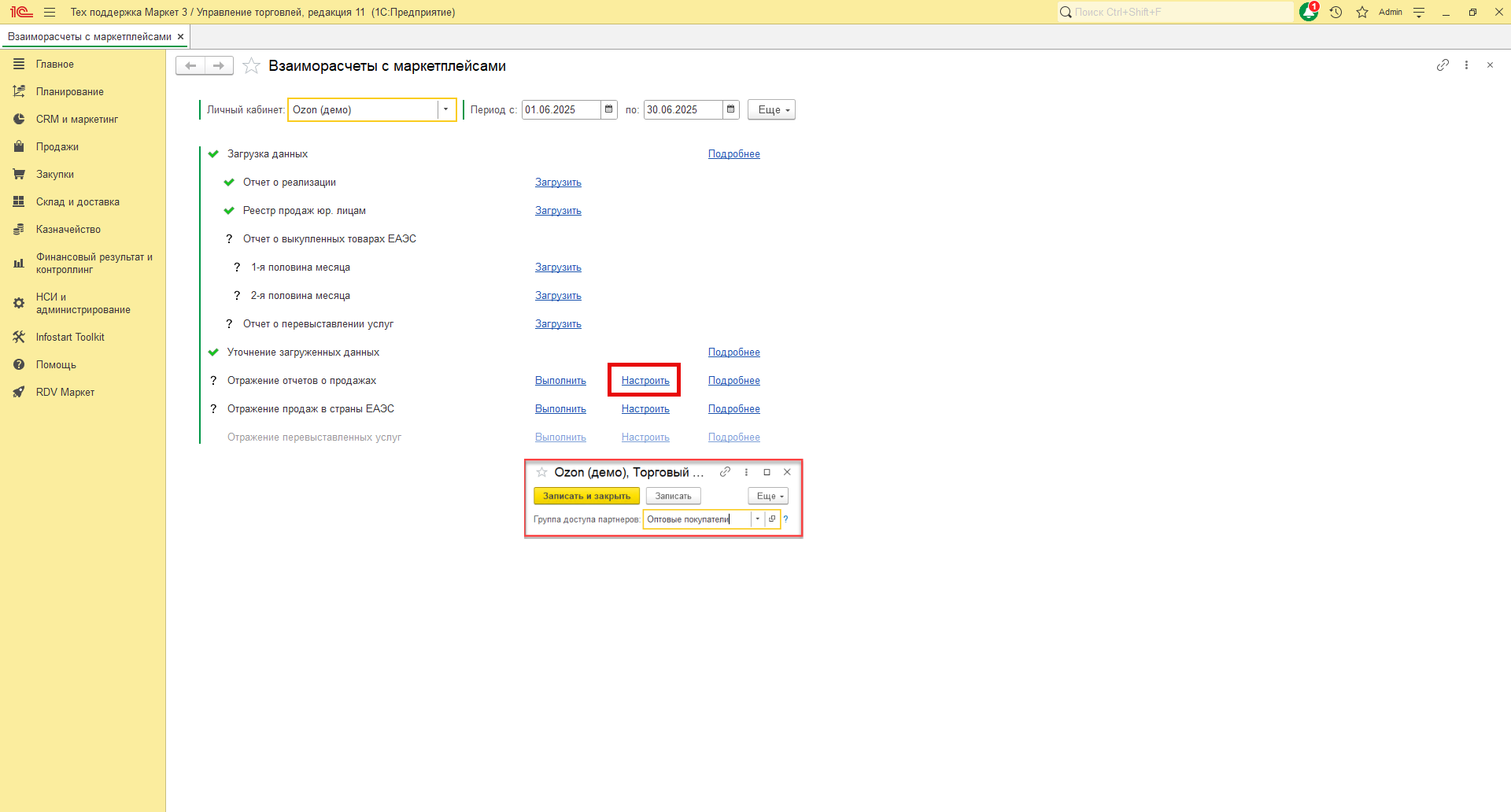
Task: Open the hamburger main menu icon
Action: (x=50, y=12)
